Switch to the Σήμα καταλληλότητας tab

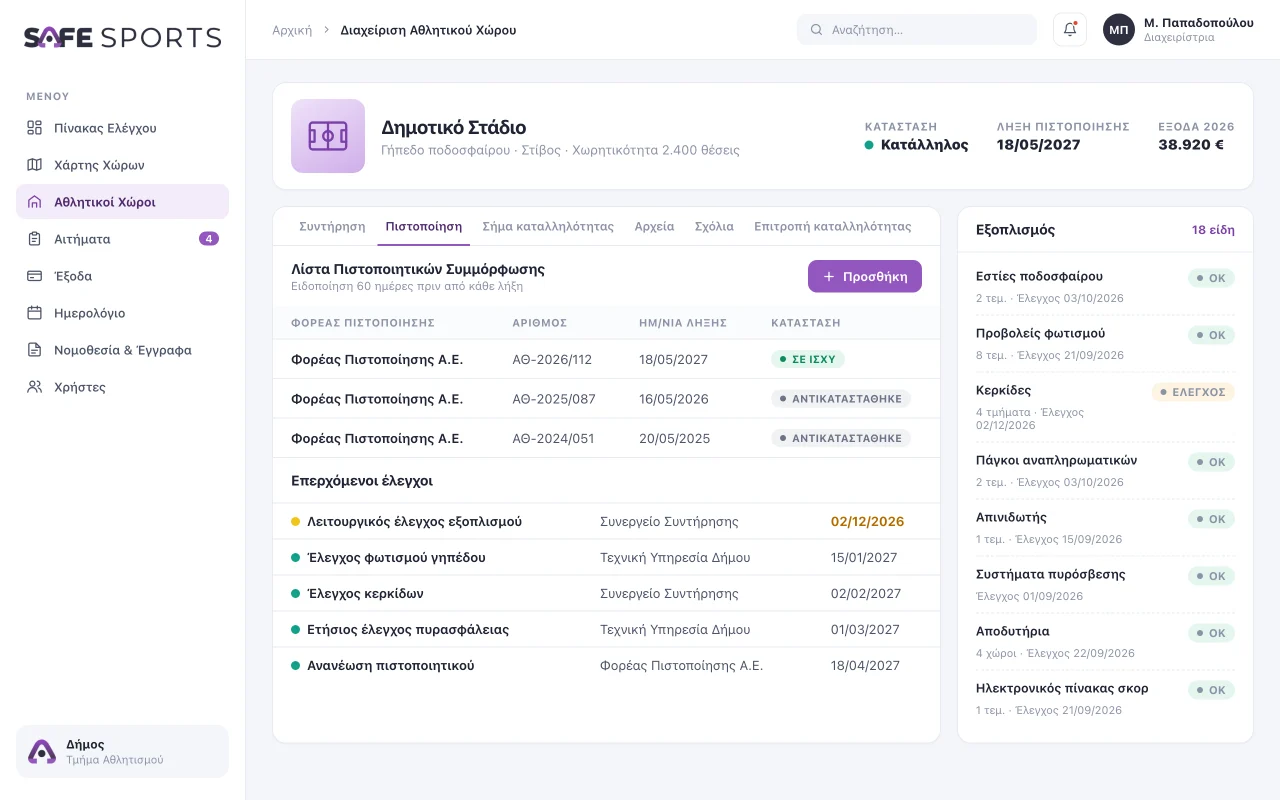tap(548, 227)
